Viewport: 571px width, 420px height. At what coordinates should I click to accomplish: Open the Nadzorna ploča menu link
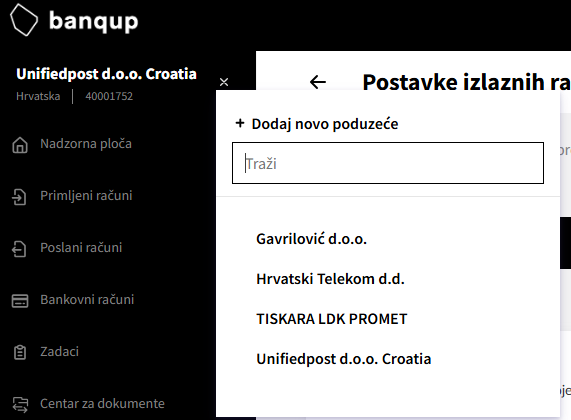point(86,144)
